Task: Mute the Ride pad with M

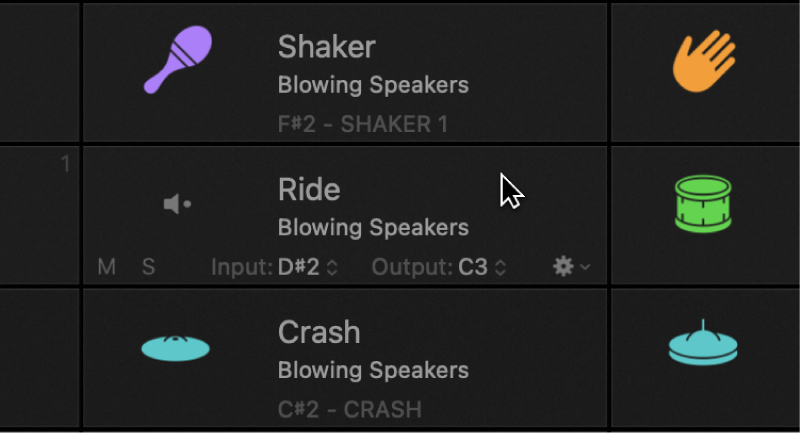Action: (x=107, y=267)
